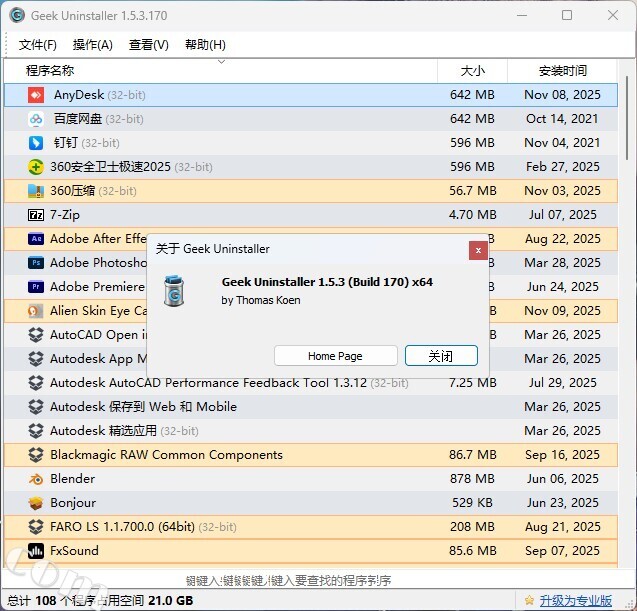Image resolution: width=637 pixels, height=611 pixels.
Task: Open the 文件(F) menu
Action: point(38,45)
